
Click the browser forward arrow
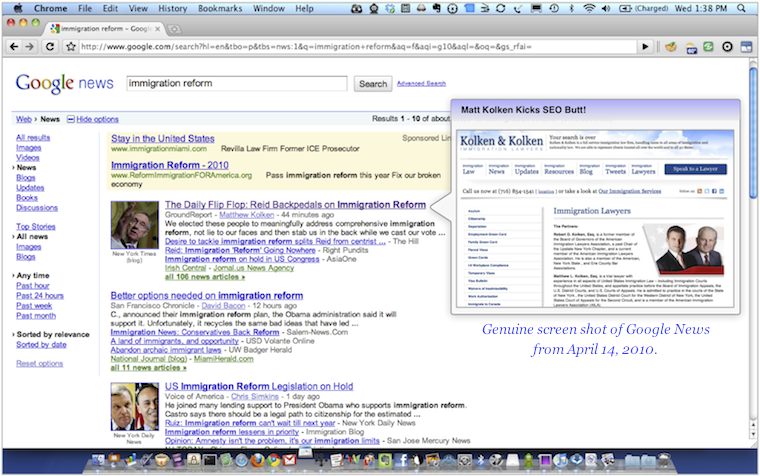point(30,47)
